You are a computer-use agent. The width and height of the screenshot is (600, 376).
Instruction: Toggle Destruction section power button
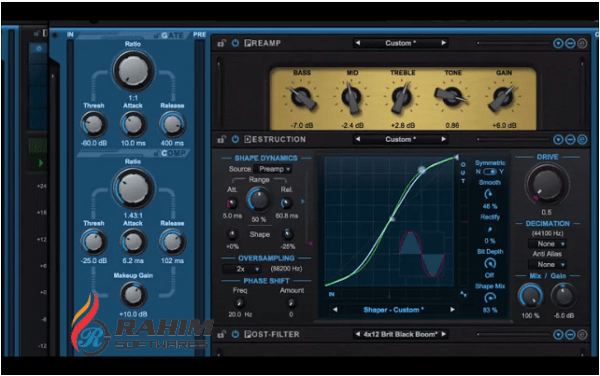pyautogui.click(x=235, y=139)
